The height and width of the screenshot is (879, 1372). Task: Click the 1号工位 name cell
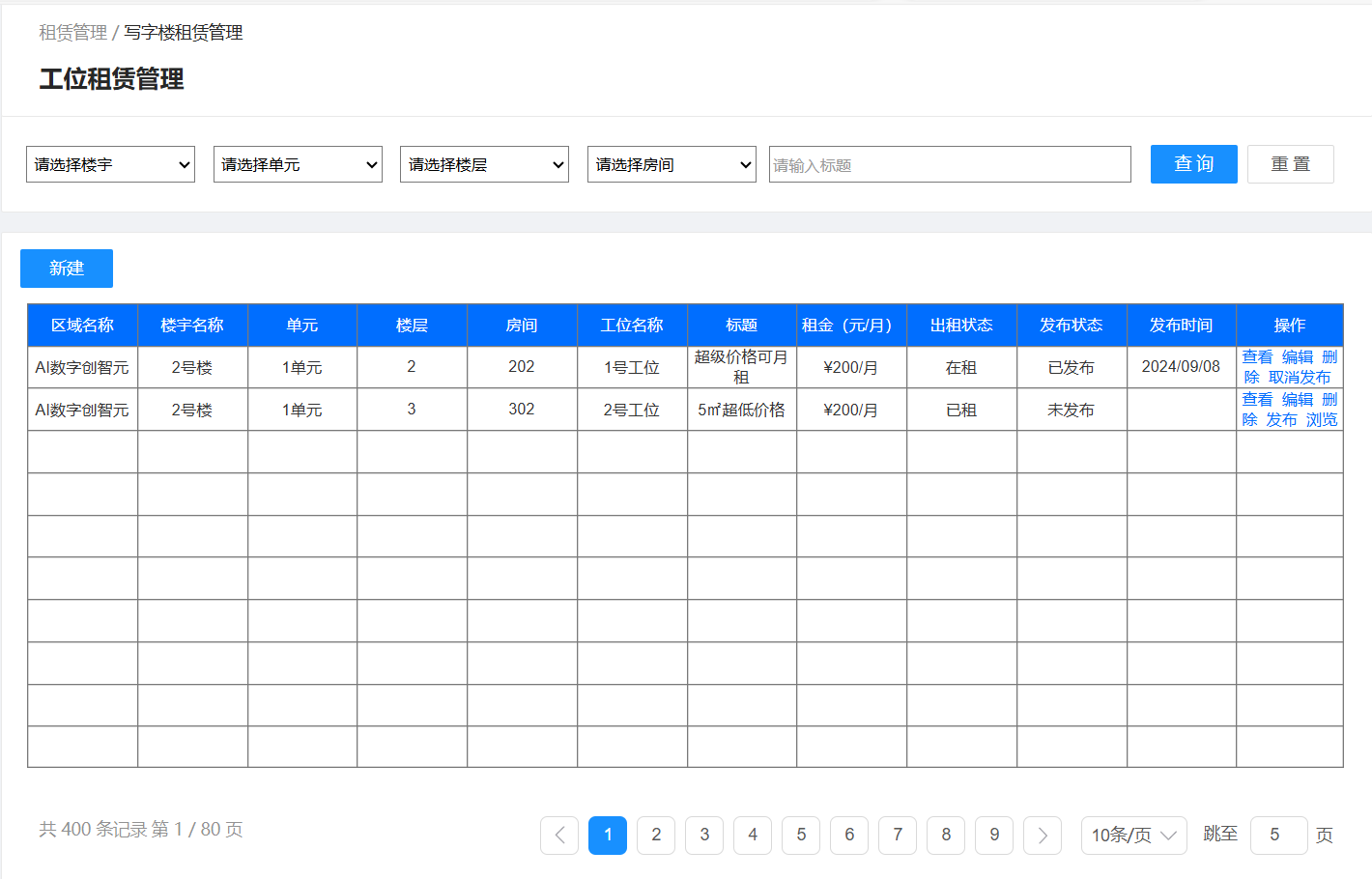point(632,367)
